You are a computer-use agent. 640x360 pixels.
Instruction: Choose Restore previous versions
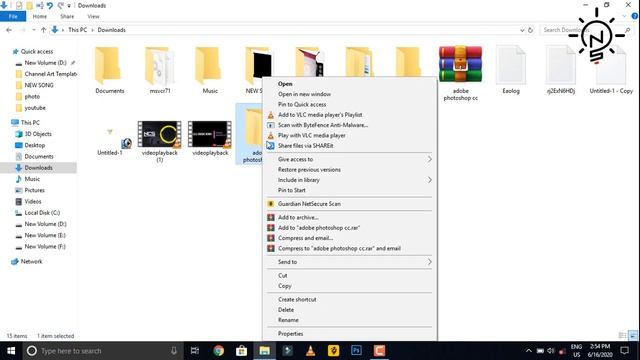pos(309,169)
